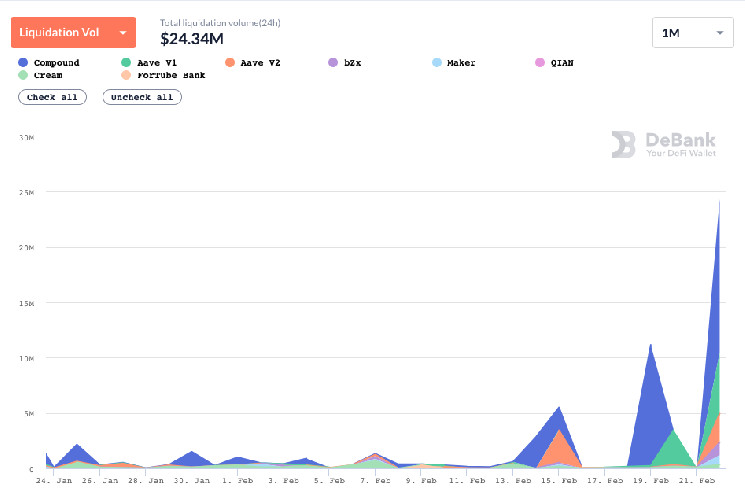
Task: Click the orange Aave V2 color dot
Action: 230,63
